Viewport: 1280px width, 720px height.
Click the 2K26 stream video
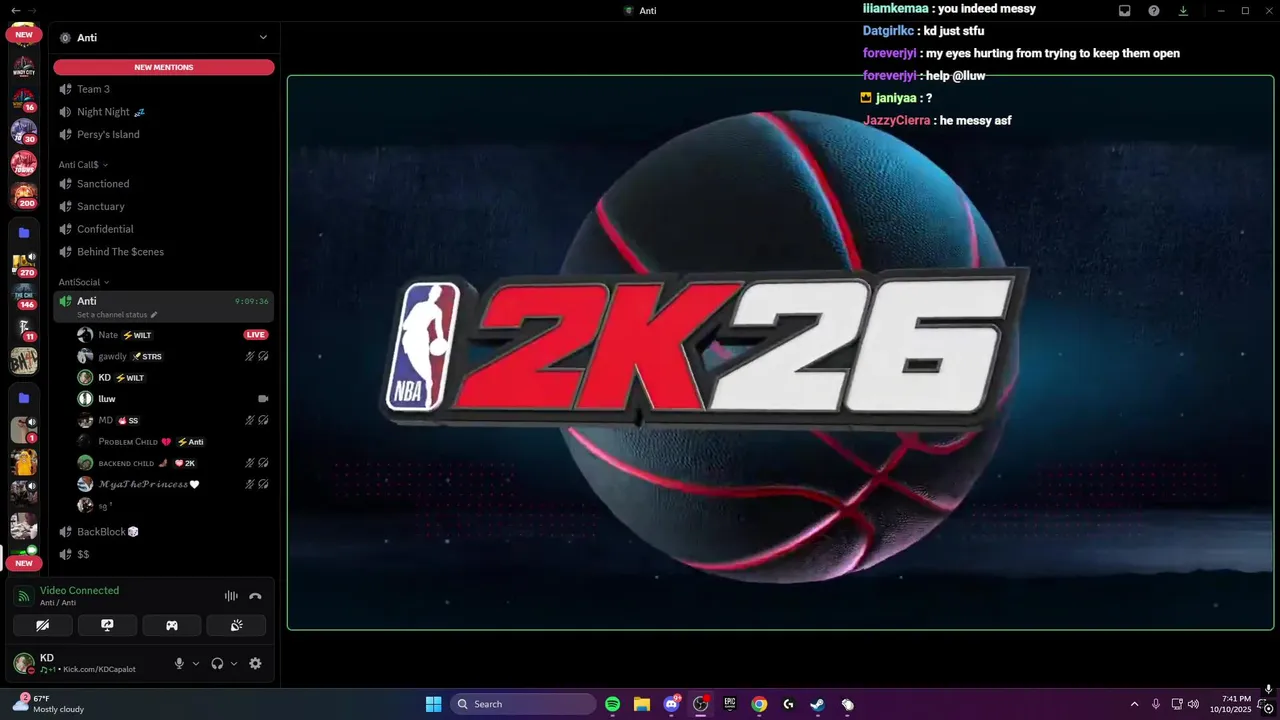click(780, 353)
